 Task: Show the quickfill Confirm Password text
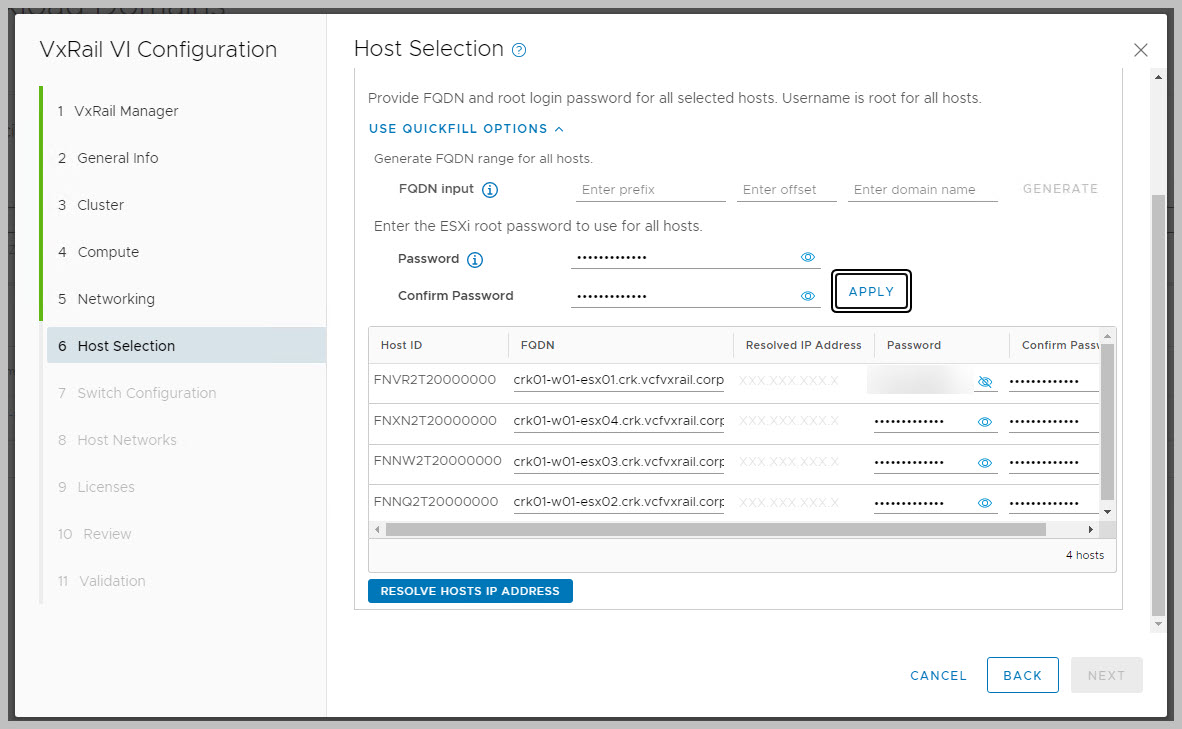tap(808, 296)
